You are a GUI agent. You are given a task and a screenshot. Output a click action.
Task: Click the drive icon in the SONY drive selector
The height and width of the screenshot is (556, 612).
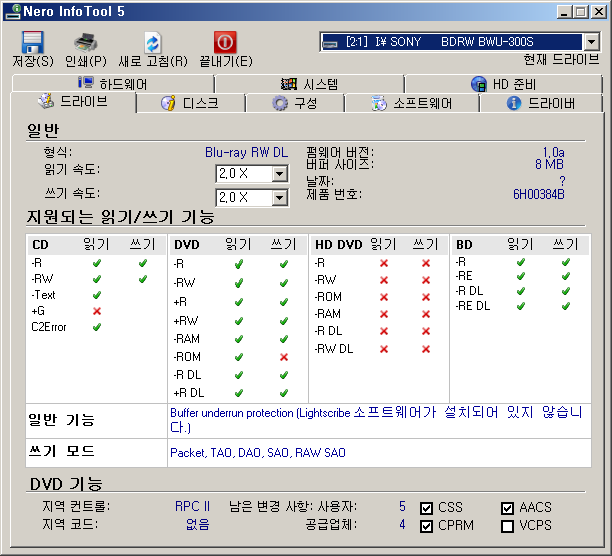tap(330, 43)
